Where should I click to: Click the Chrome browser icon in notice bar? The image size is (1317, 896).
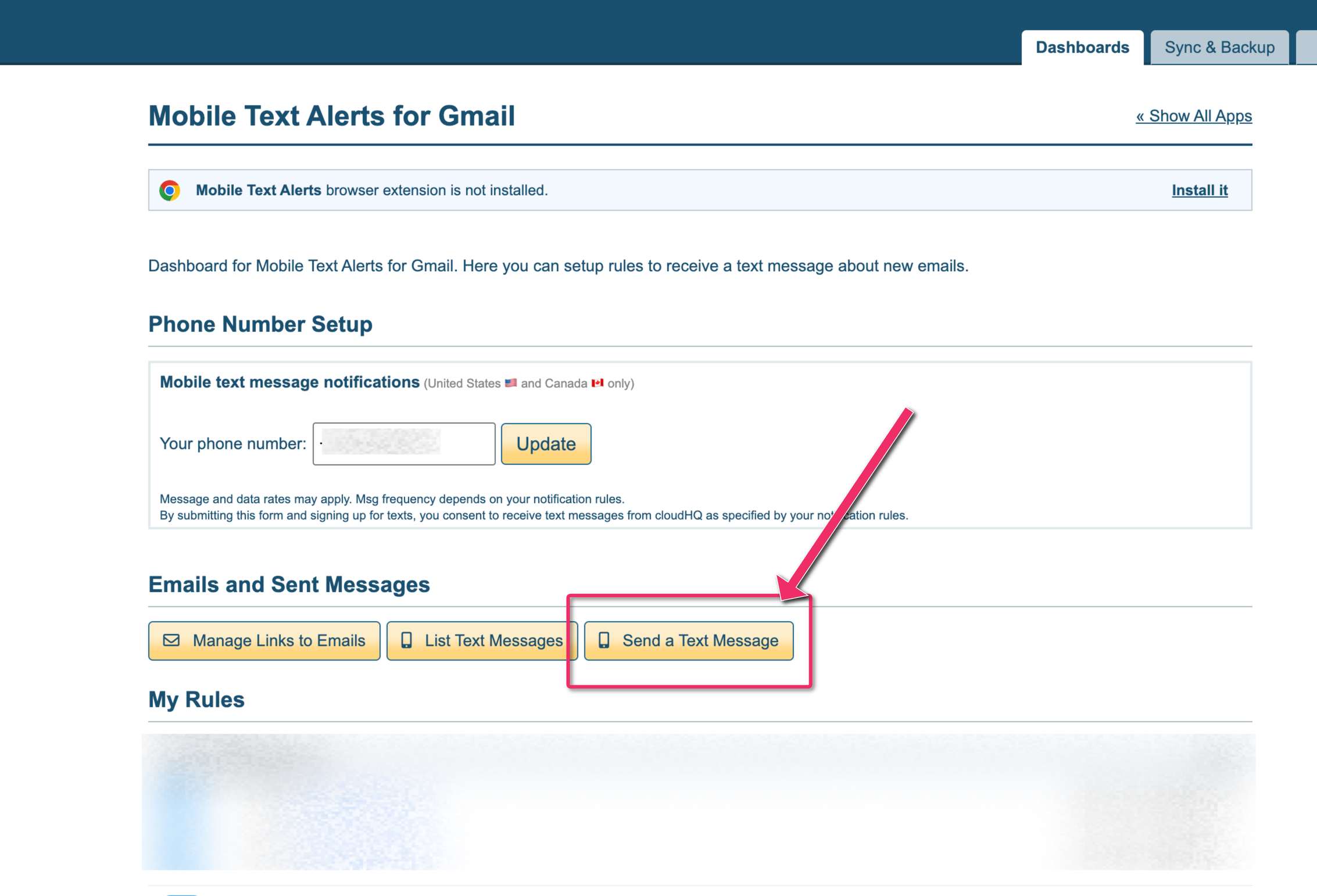pyautogui.click(x=170, y=190)
